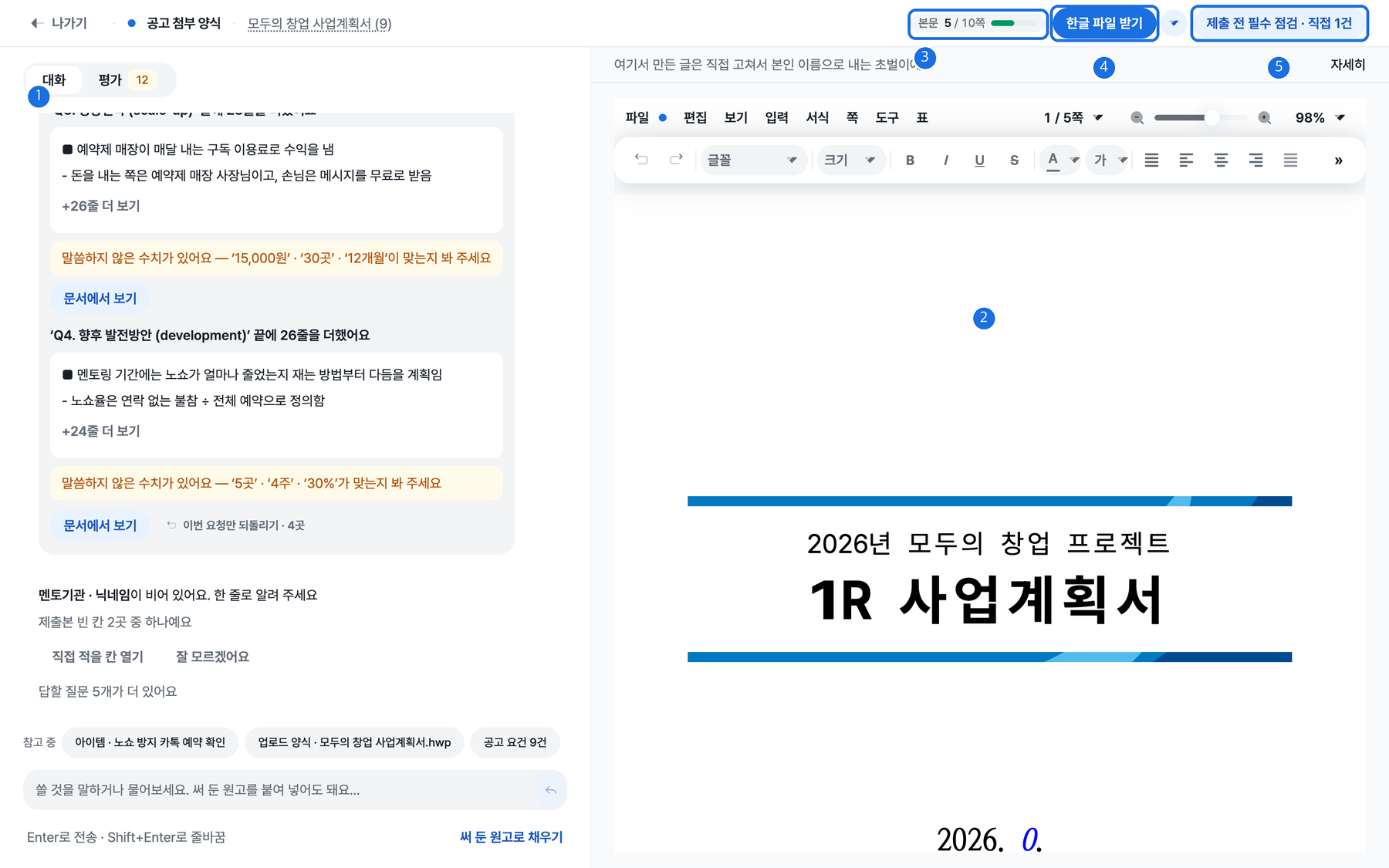Align the paragraph to the right

(x=1256, y=160)
